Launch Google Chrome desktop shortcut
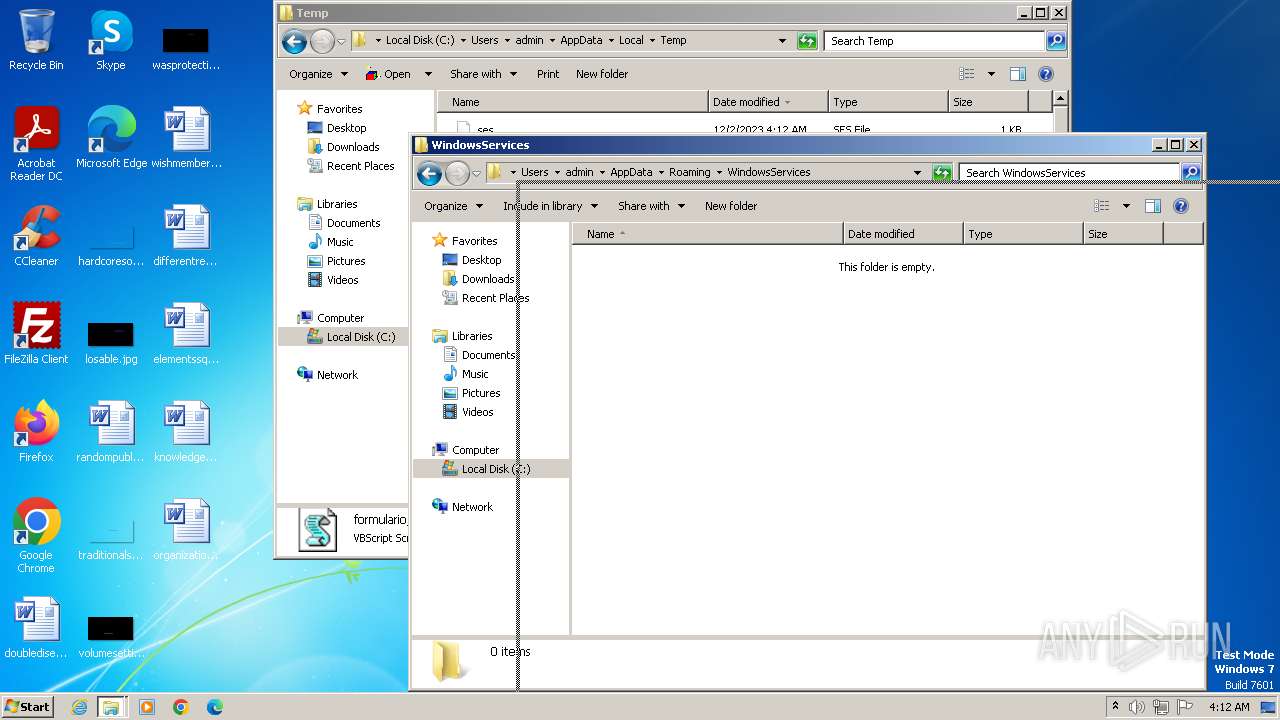This screenshot has height=720, width=1280. [36, 536]
